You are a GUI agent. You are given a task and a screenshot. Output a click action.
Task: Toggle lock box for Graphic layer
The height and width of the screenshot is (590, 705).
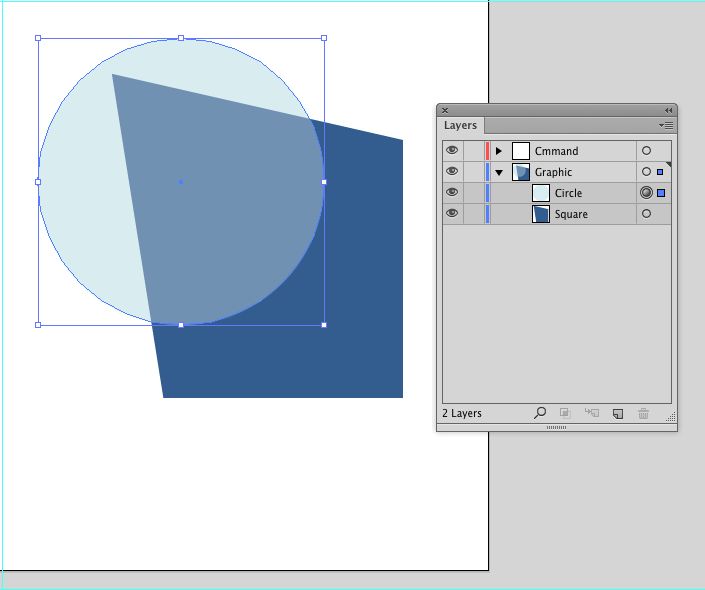point(473,172)
